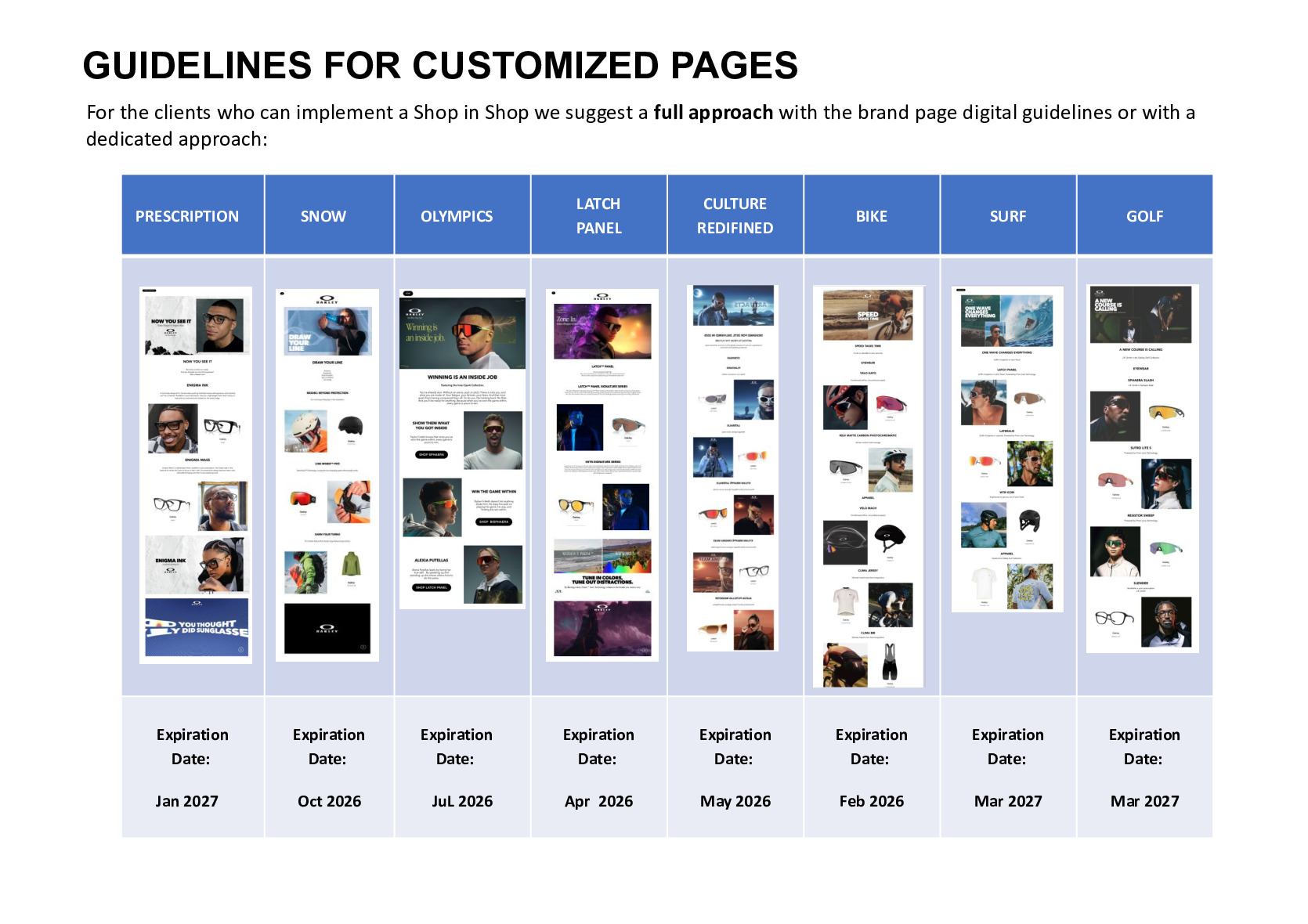
Task: Click "Expiration Date:" label in the Olympics column
Action: coord(456,746)
